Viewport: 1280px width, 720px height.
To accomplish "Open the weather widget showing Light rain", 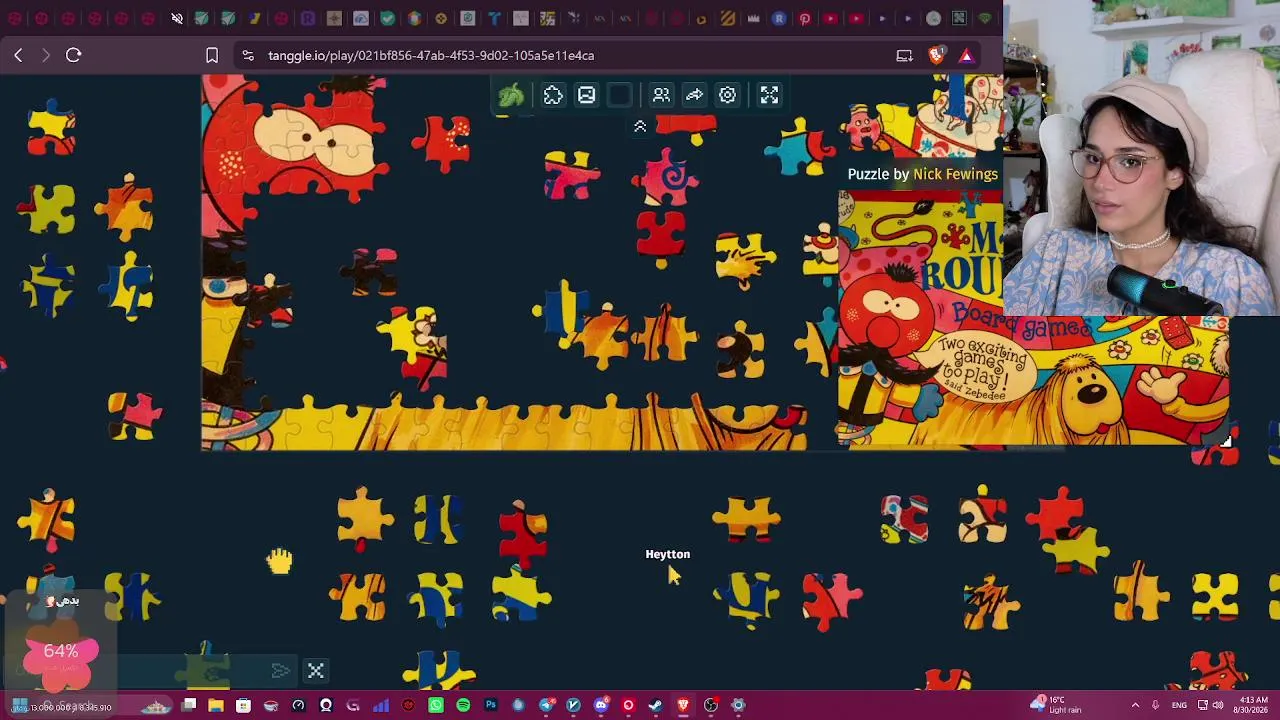I will [x=1057, y=705].
